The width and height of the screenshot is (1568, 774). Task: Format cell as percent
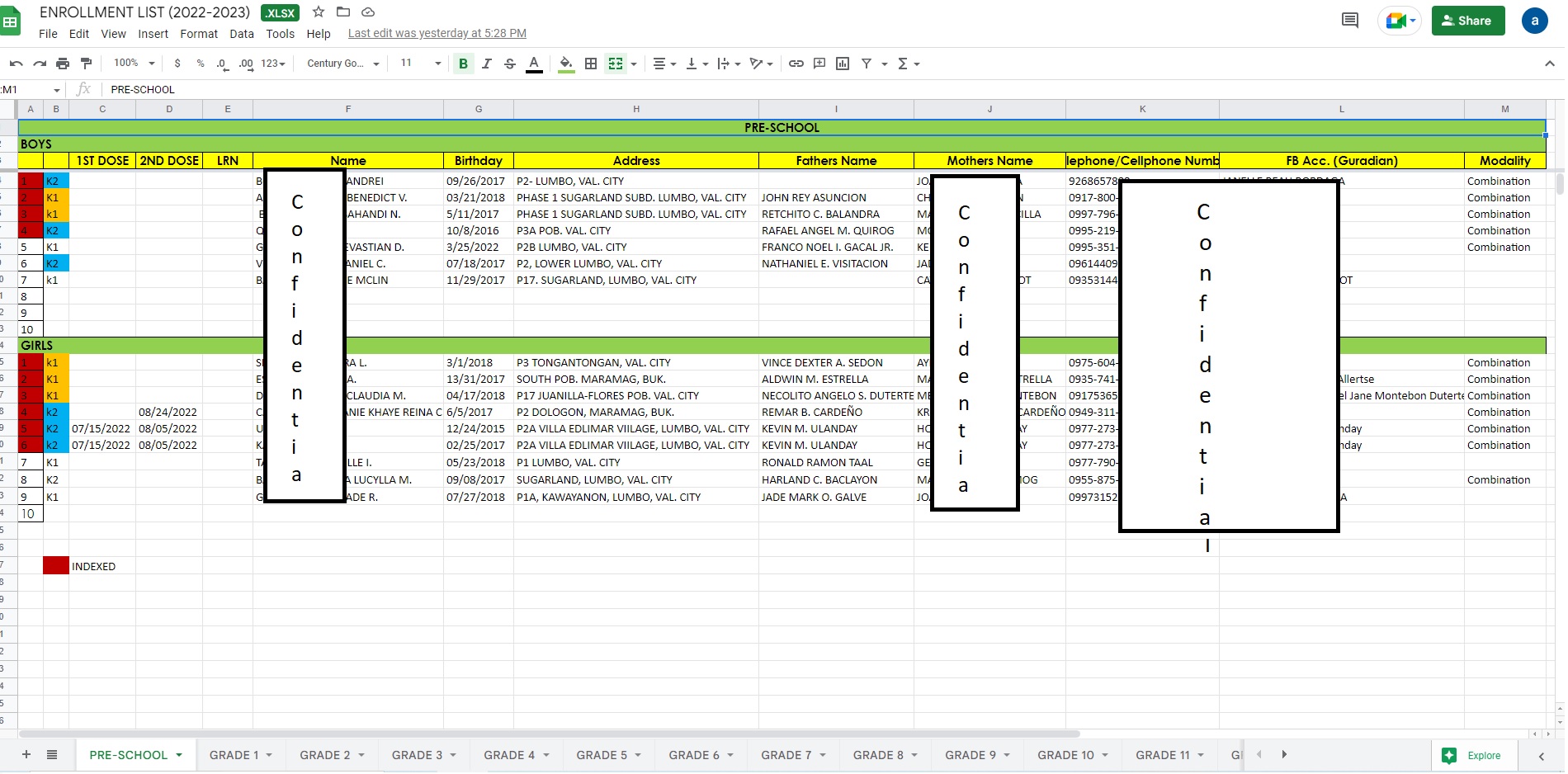click(201, 64)
